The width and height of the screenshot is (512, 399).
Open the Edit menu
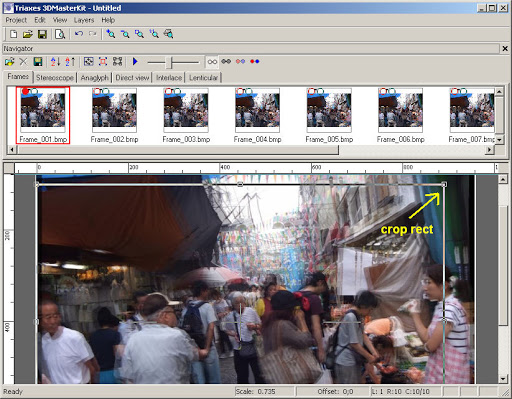(x=40, y=20)
